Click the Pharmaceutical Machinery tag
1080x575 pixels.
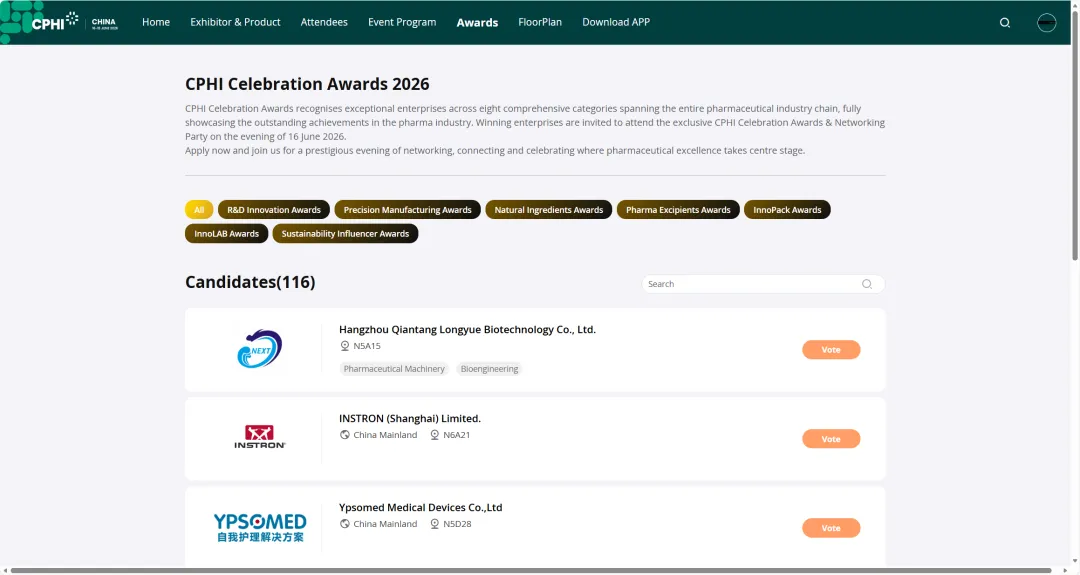(x=394, y=368)
